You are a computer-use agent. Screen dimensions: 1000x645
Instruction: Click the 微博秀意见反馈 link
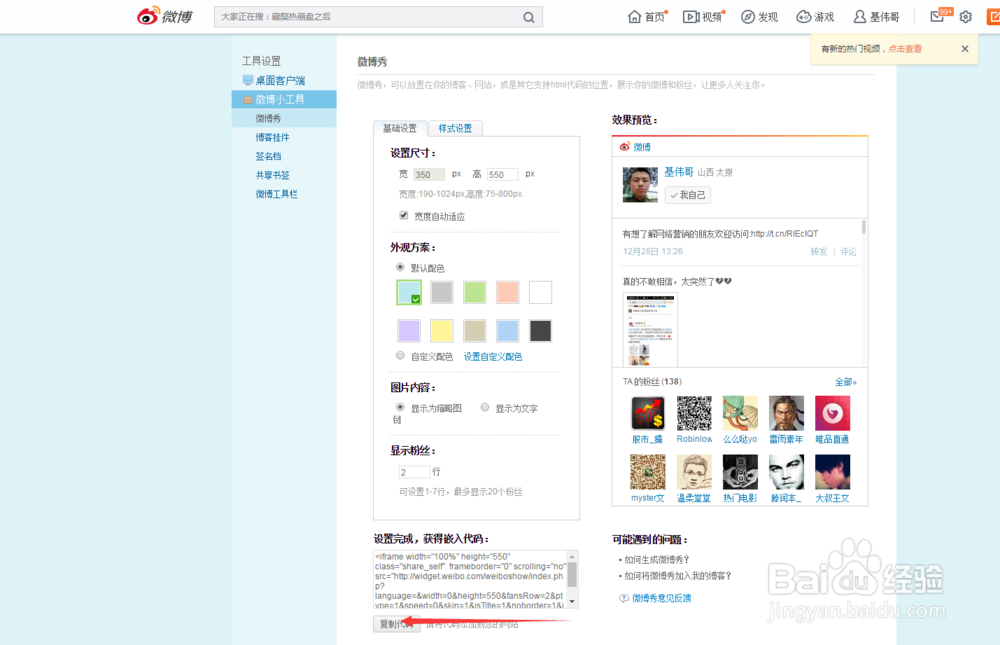(661, 598)
